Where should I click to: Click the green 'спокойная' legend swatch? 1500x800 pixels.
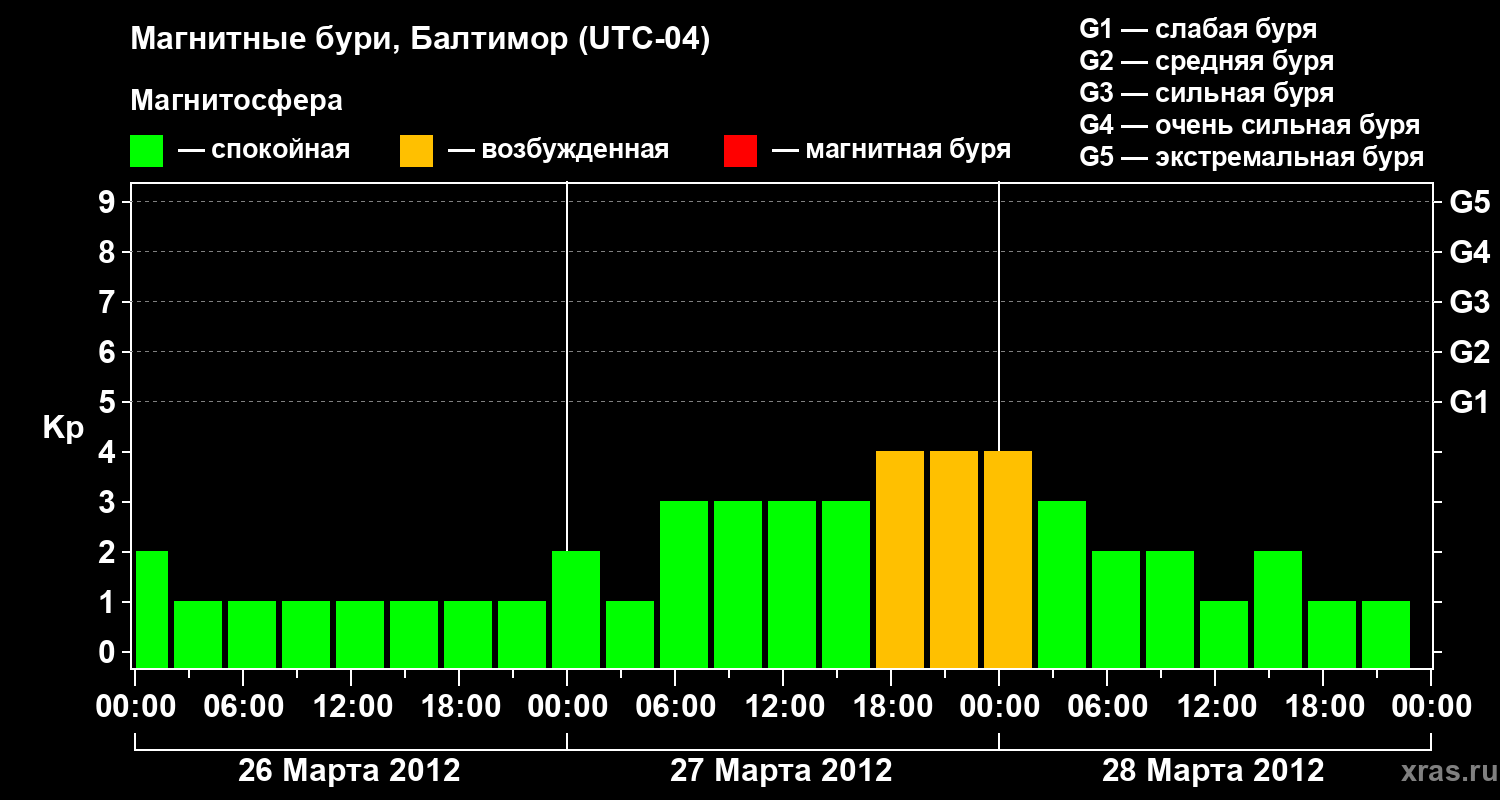click(147, 151)
